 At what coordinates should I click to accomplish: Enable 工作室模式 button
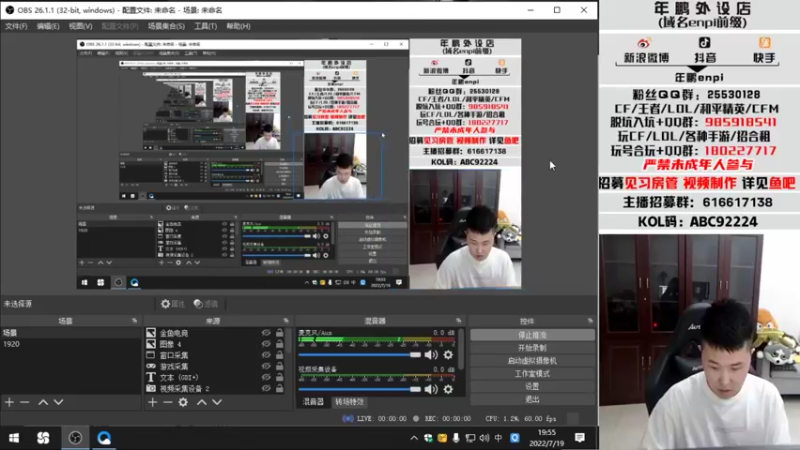pyautogui.click(x=532, y=373)
